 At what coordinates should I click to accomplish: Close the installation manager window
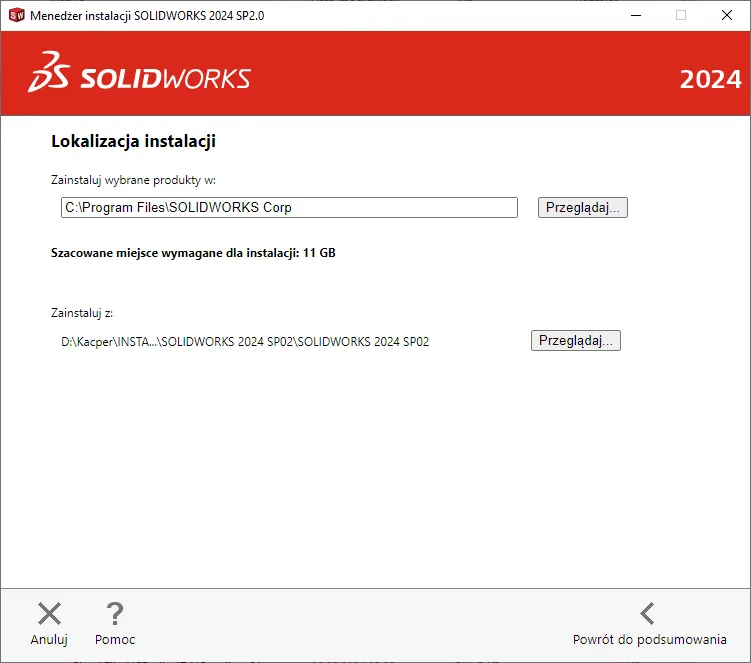[727, 15]
